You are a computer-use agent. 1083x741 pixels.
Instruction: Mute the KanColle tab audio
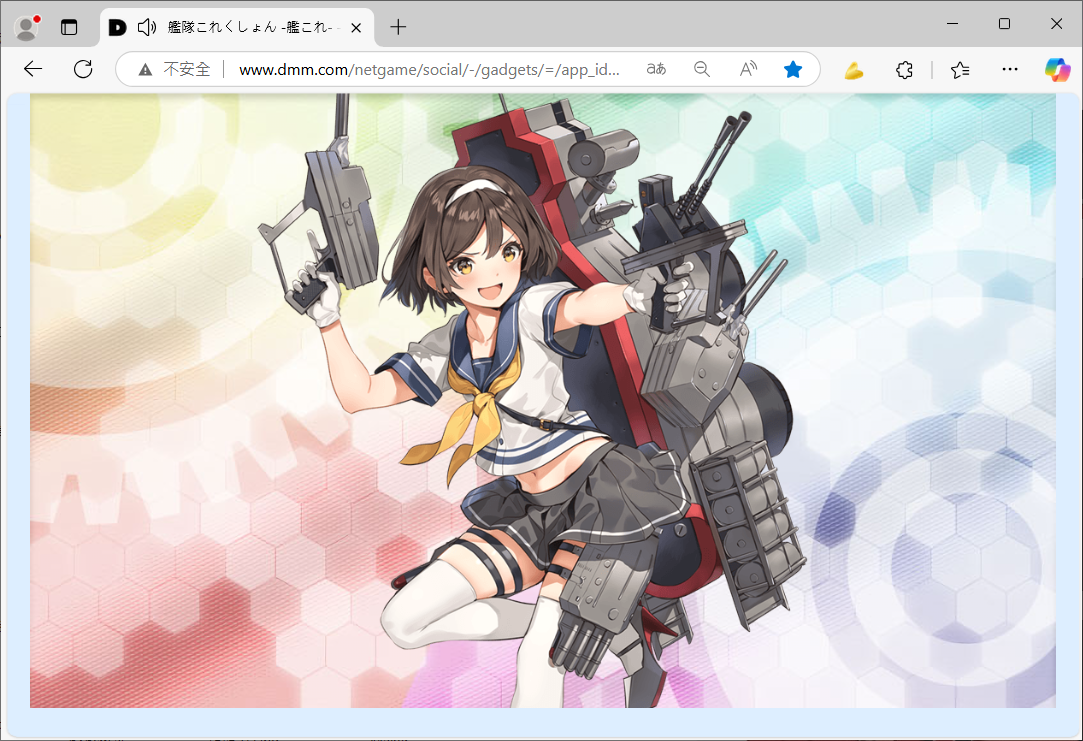point(146,28)
